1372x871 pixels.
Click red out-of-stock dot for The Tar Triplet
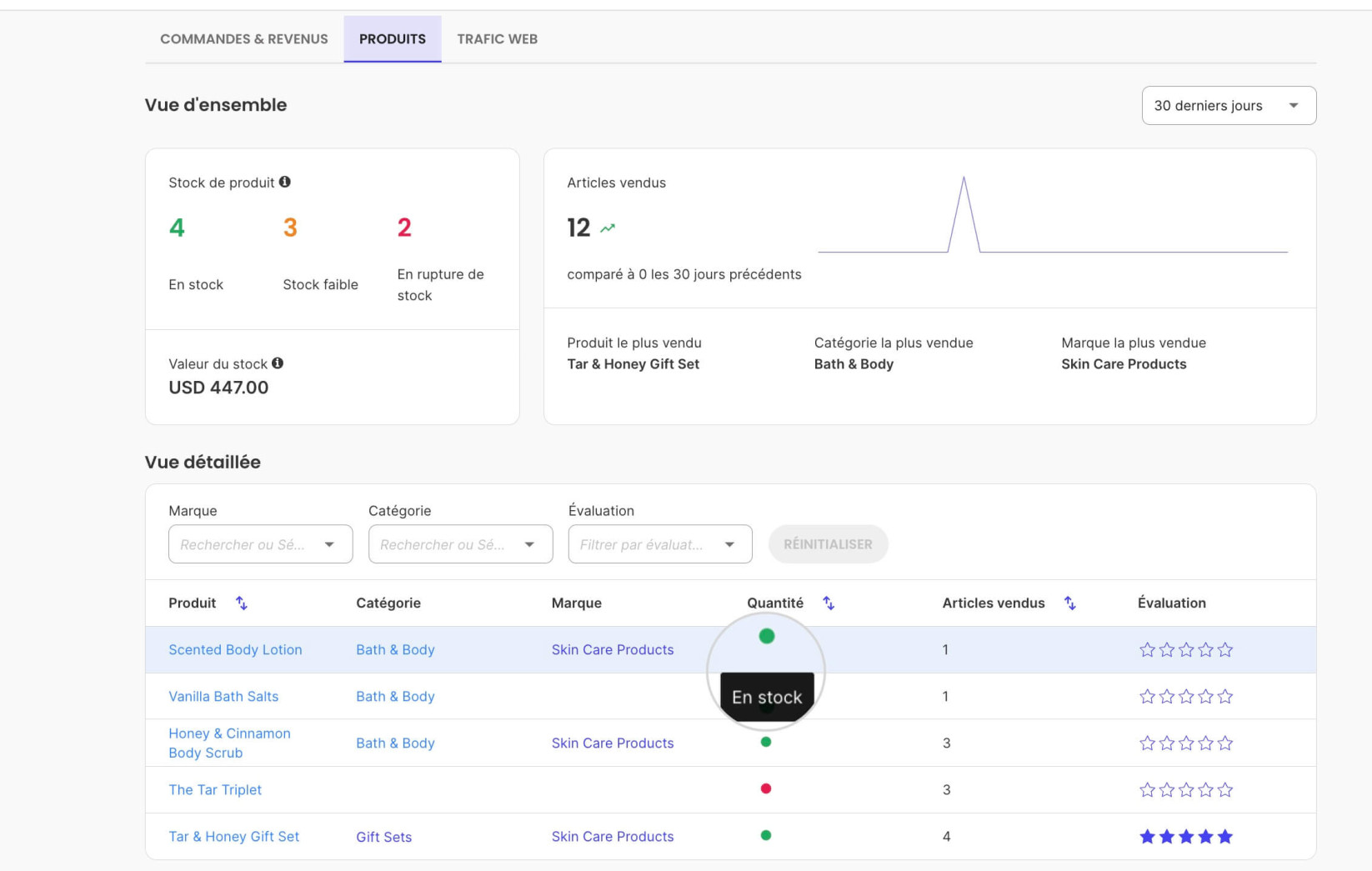(x=766, y=788)
